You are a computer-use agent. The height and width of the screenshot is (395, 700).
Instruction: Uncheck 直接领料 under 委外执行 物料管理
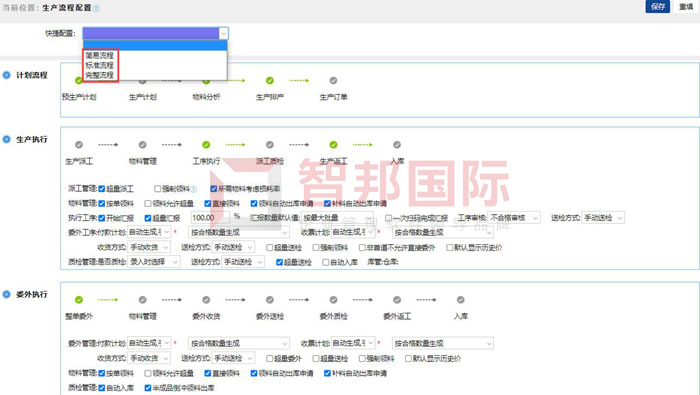[x=208, y=373]
